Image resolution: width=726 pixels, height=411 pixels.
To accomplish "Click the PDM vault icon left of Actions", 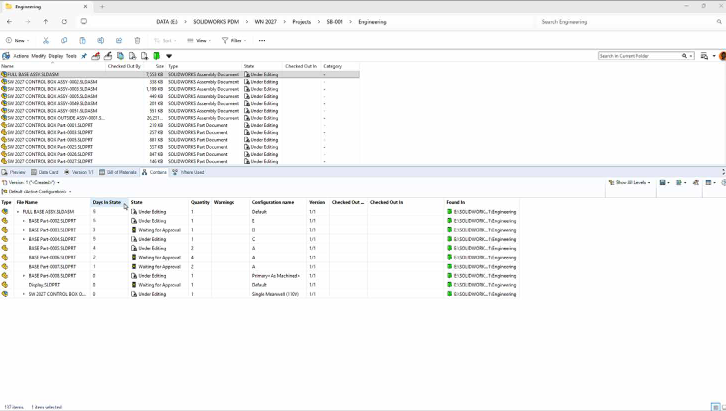I will click(x=6, y=56).
